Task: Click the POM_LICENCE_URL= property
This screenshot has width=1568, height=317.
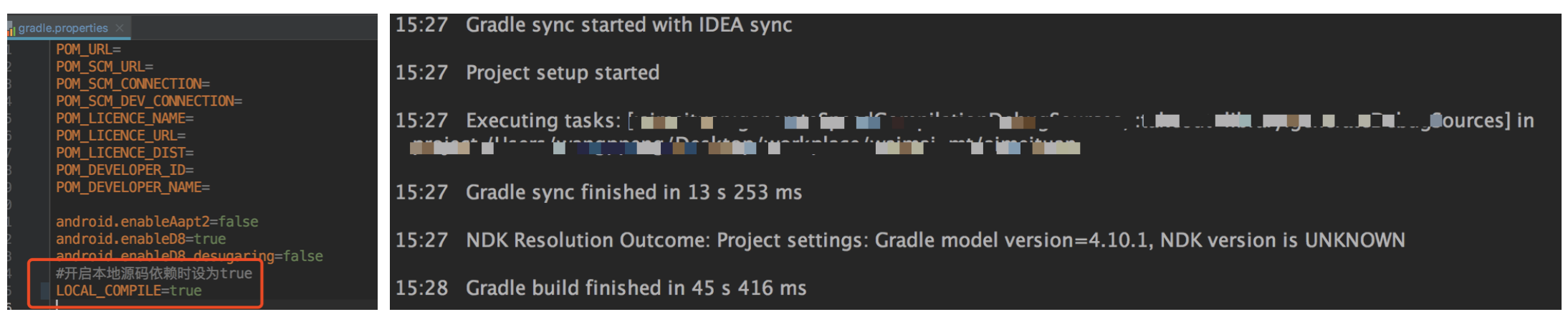Action: pos(120,136)
